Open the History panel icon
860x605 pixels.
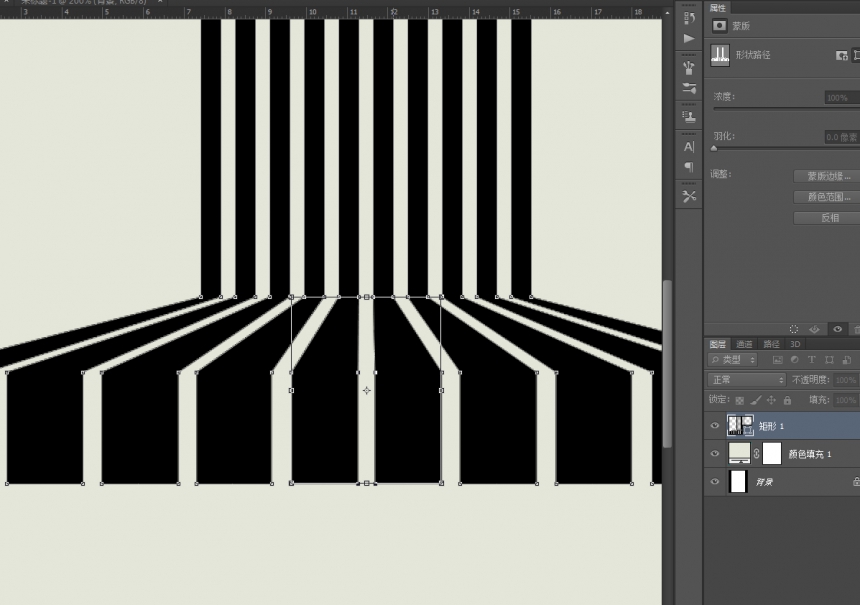[689, 18]
